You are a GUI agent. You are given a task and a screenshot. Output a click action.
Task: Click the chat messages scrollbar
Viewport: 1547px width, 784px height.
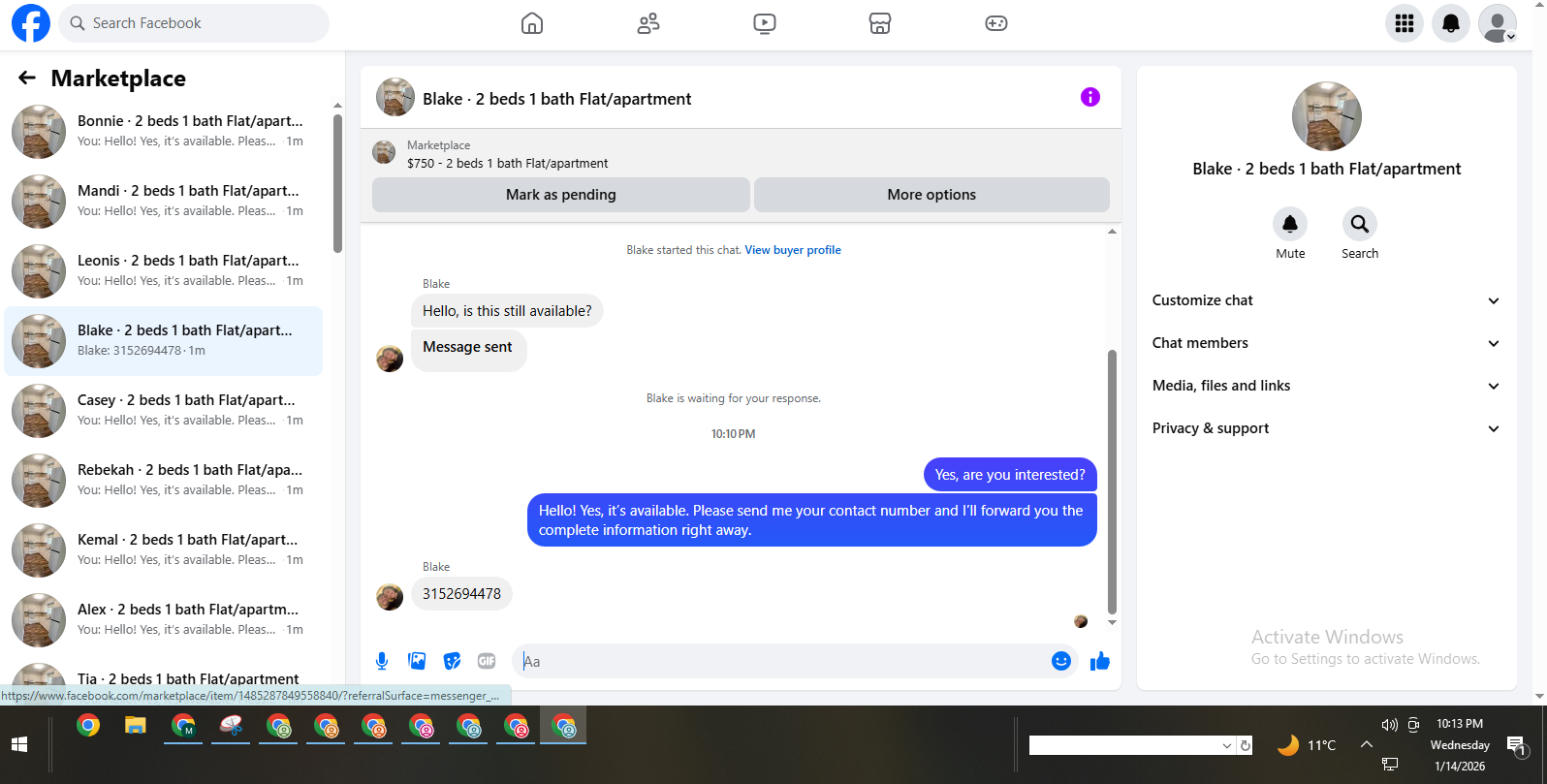[1112, 482]
